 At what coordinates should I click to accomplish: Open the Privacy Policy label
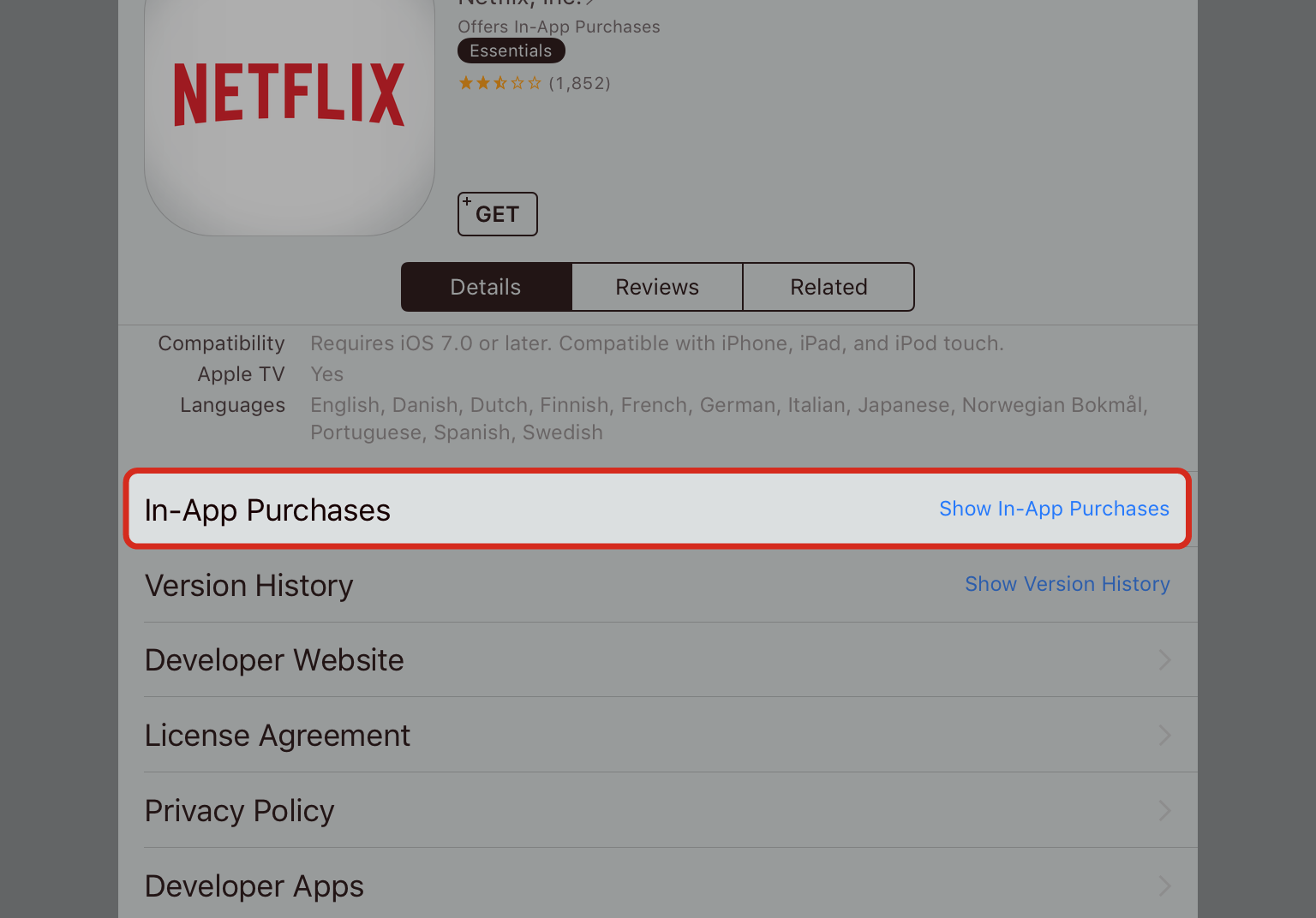(240, 811)
